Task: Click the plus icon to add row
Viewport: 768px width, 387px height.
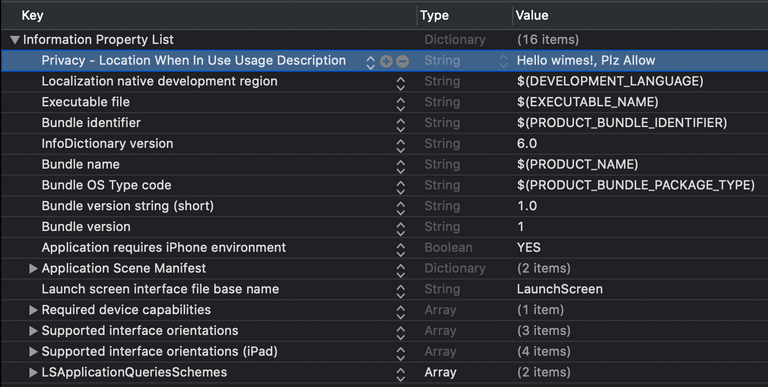Action: [386, 61]
